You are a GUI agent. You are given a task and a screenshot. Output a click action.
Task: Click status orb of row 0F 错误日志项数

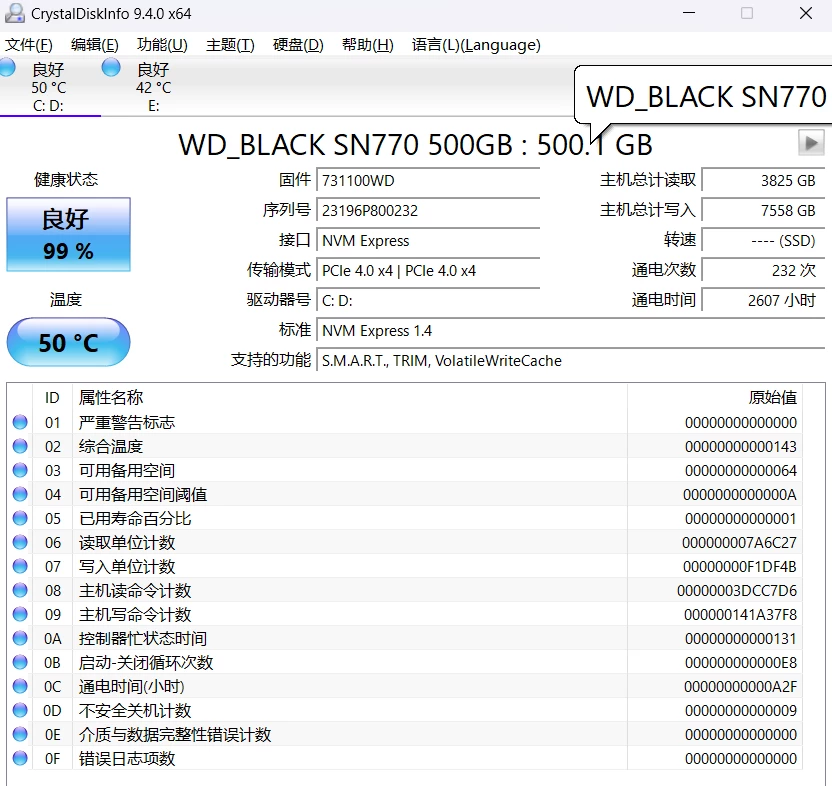click(20, 758)
